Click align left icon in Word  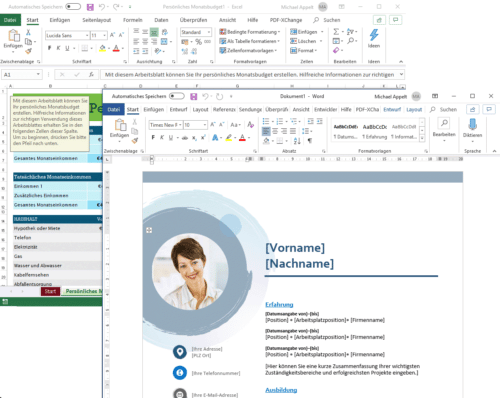(x=266, y=131)
